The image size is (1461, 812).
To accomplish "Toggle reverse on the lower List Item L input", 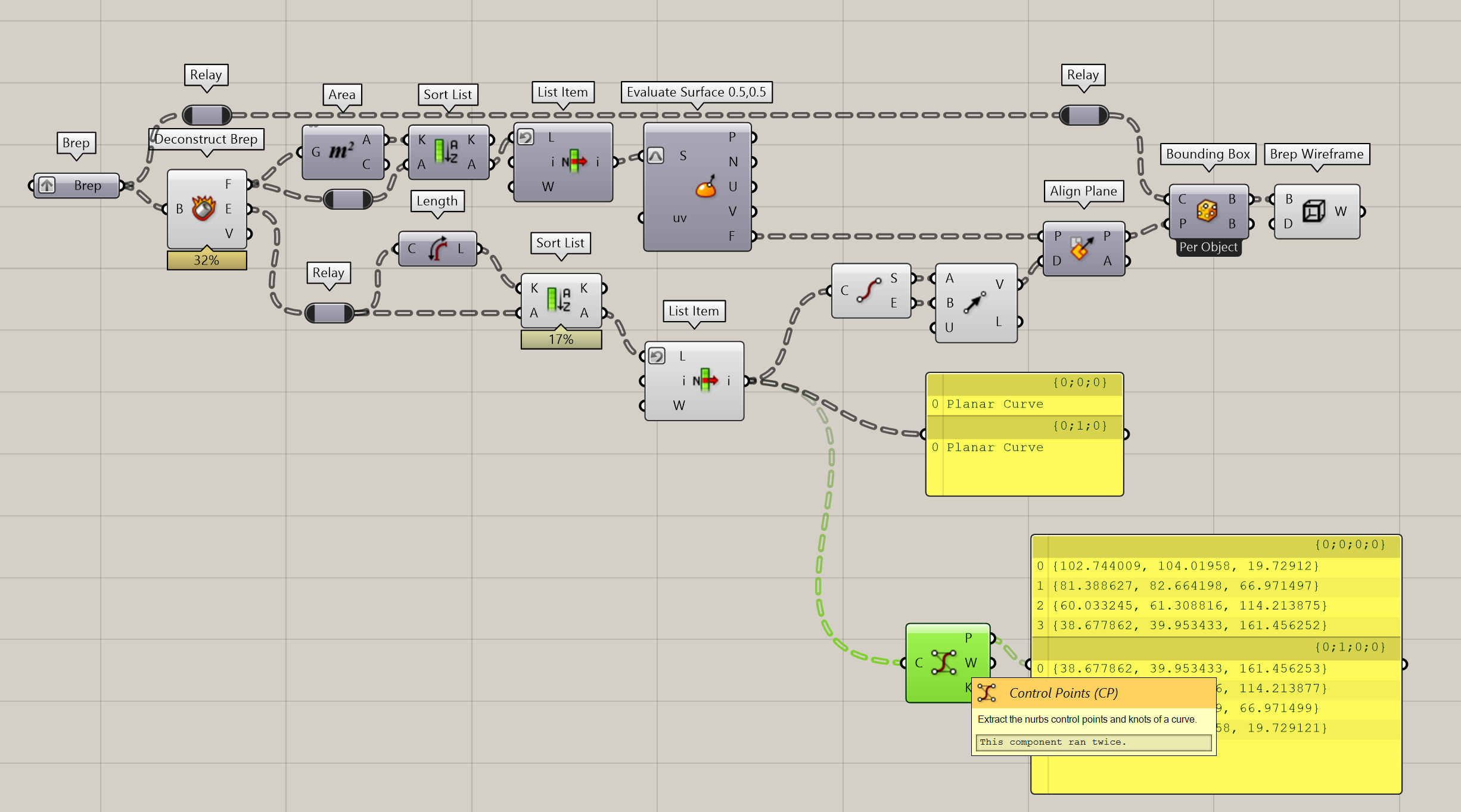I will 657,356.
